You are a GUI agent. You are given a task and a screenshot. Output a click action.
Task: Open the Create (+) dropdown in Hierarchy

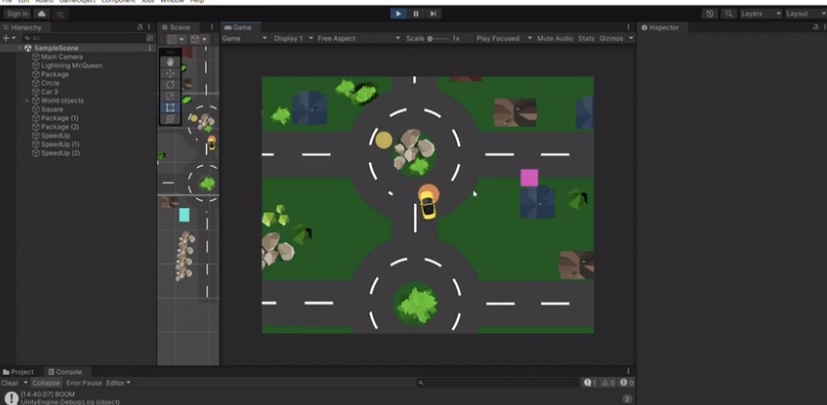click(x=9, y=38)
